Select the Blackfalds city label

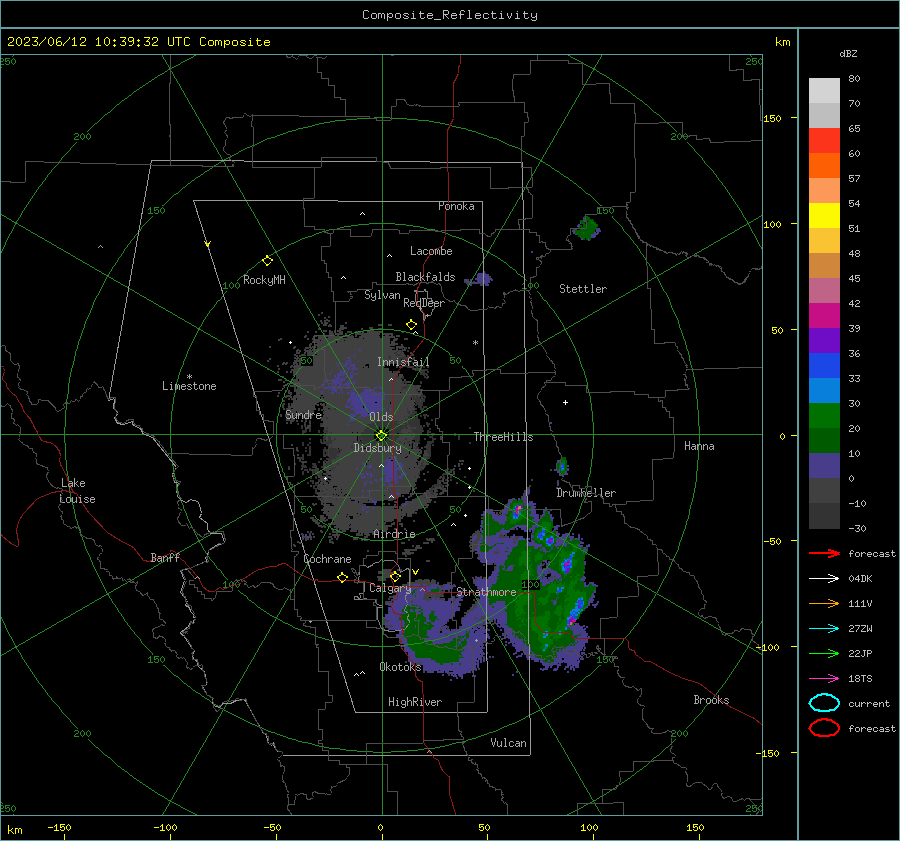point(425,277)
